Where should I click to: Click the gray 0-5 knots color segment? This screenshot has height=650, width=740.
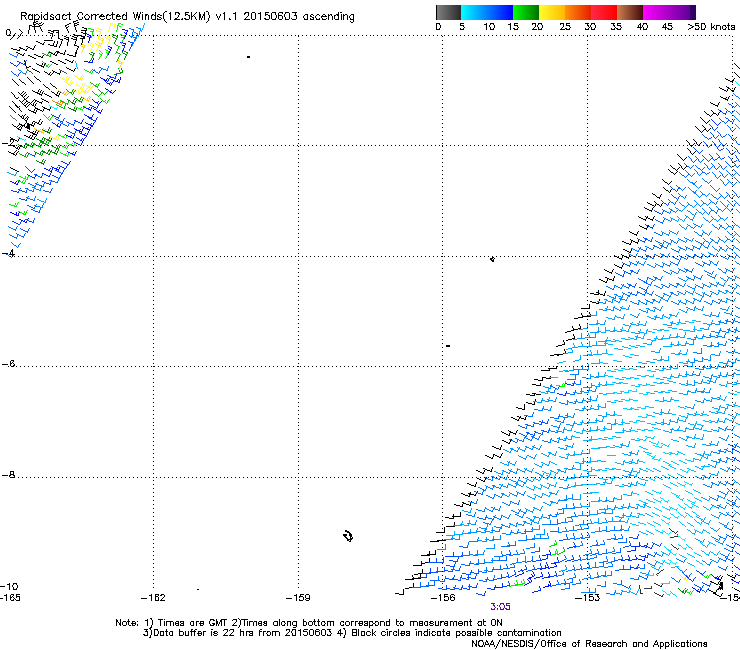[448, 12]
